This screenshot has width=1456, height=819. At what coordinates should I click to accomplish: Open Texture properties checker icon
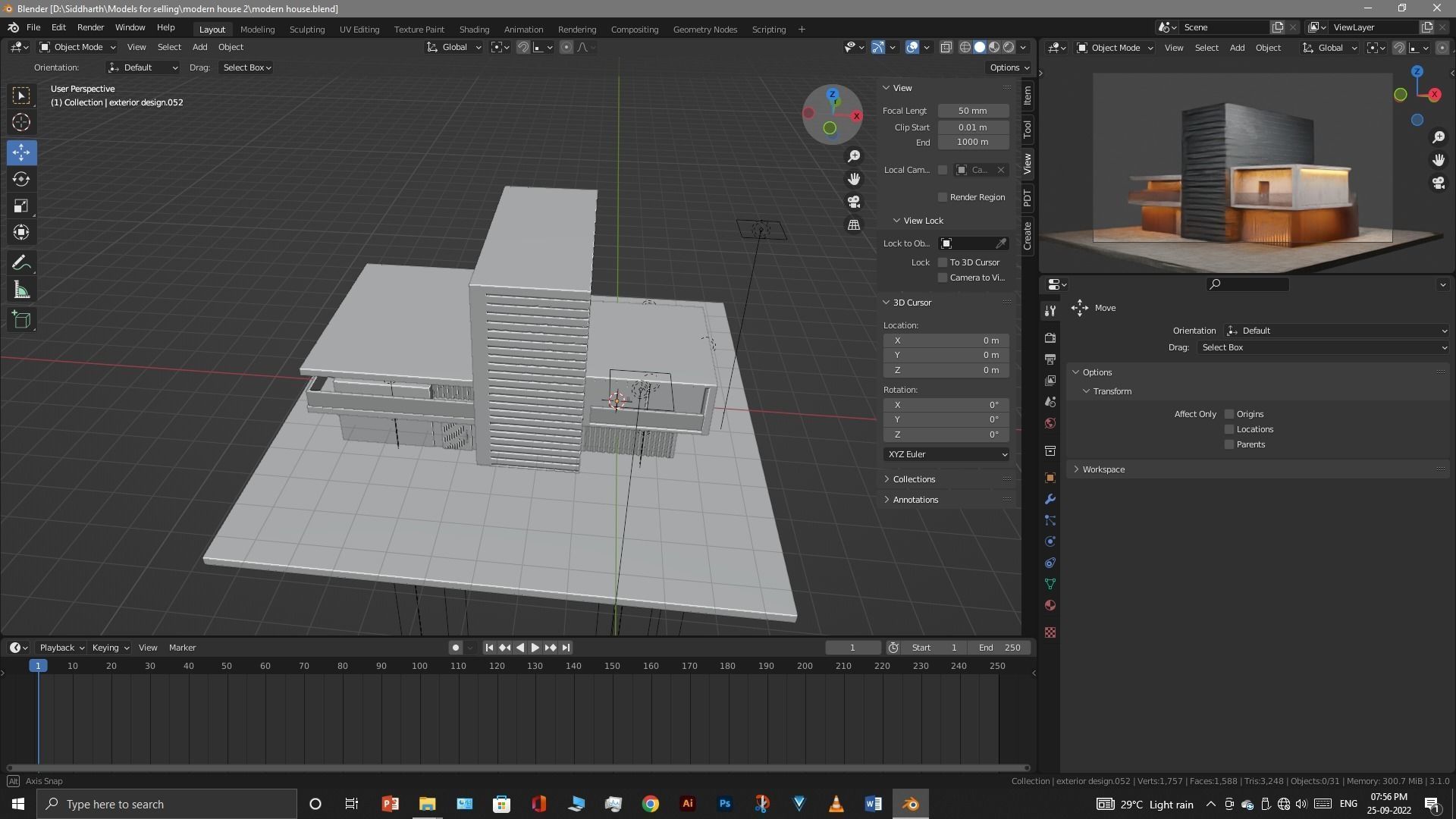click(1050, 632)
